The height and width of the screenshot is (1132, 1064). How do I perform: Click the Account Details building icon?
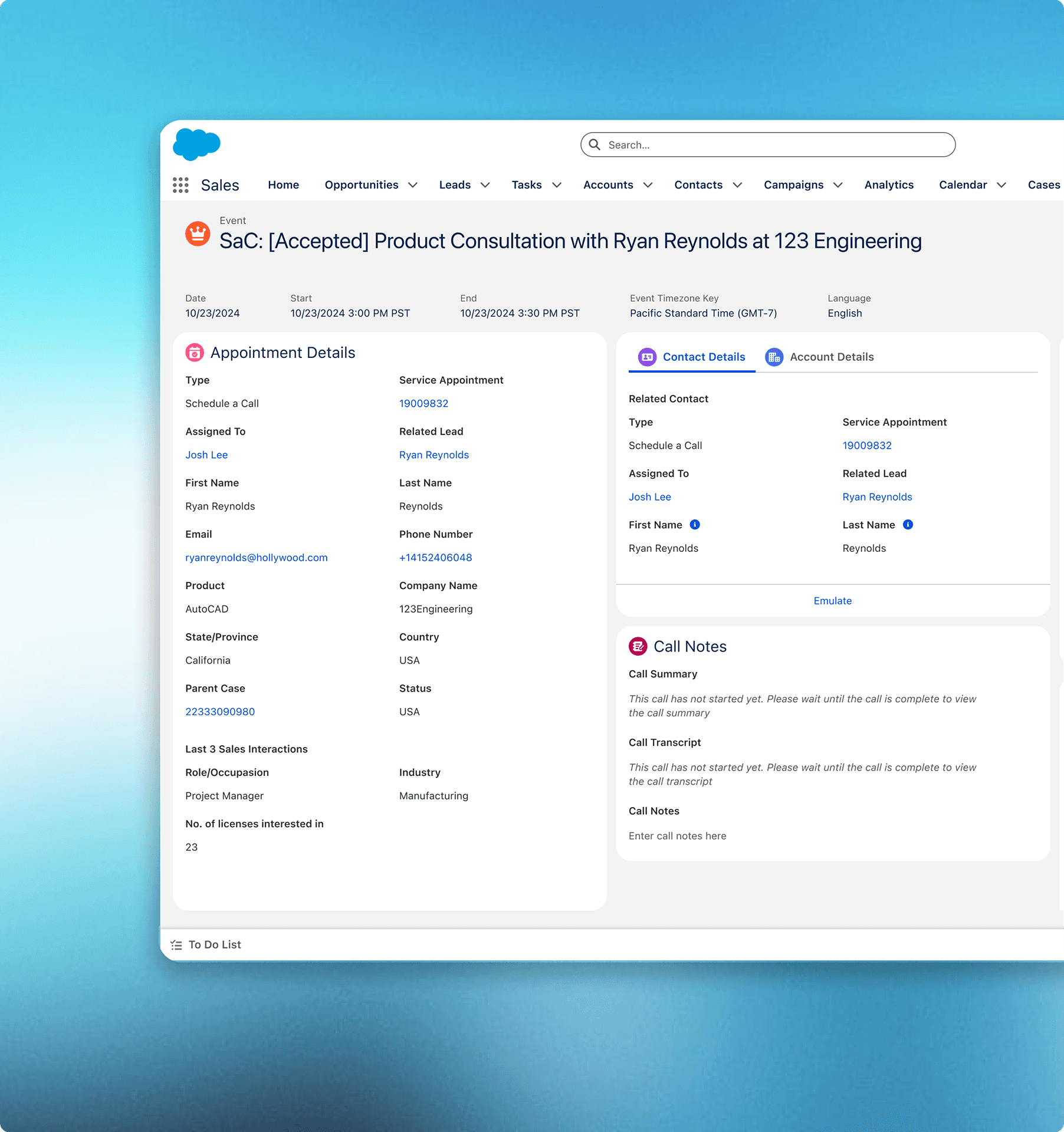point(774,357)
